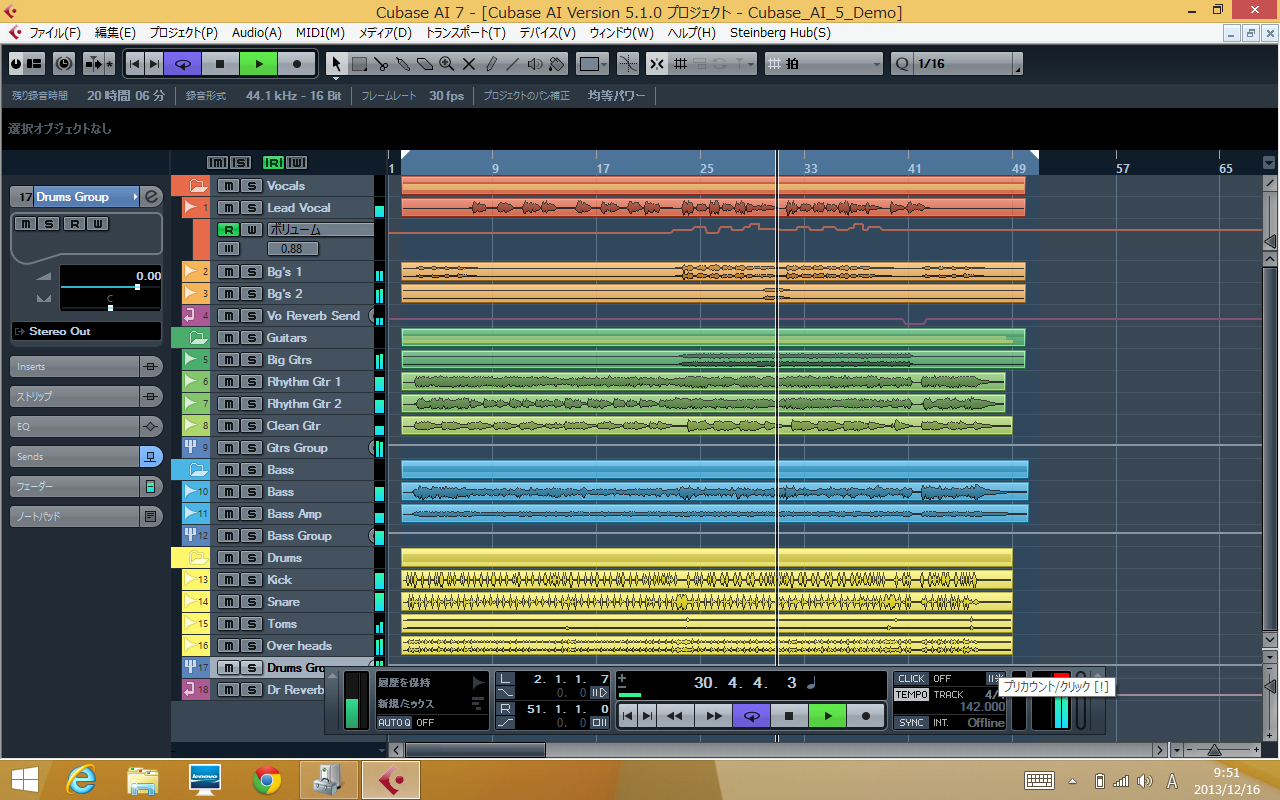Pick the Play speaker tool
This screenshot has width=1280, height=800.
click(535, 64)
